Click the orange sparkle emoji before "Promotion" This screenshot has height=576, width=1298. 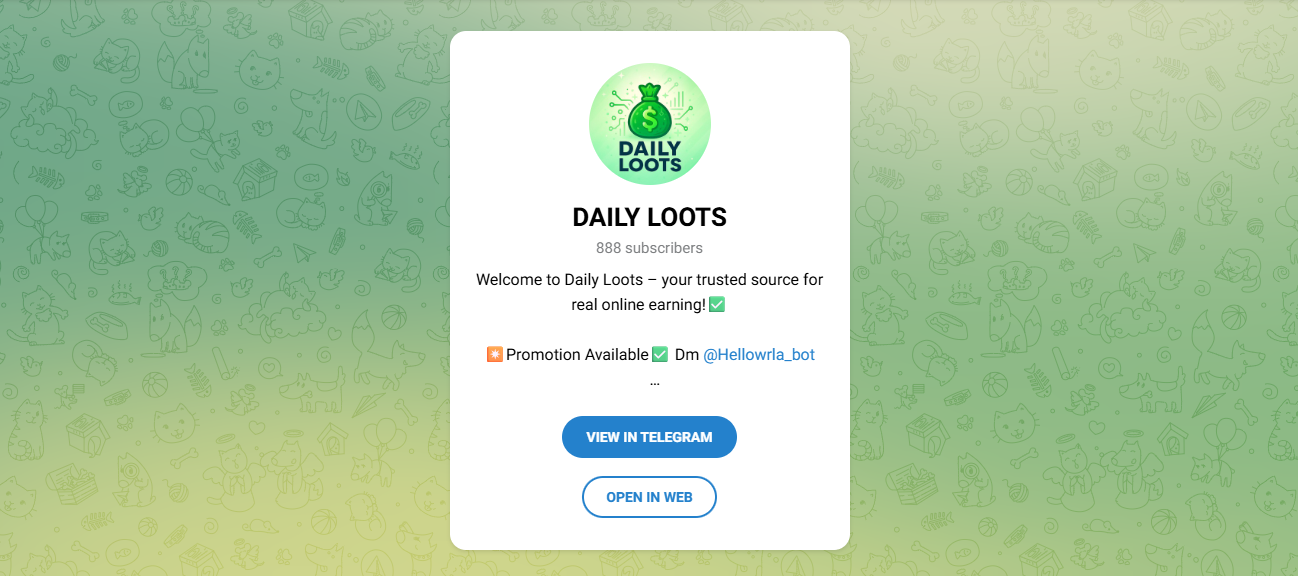(x=494, y=354)
